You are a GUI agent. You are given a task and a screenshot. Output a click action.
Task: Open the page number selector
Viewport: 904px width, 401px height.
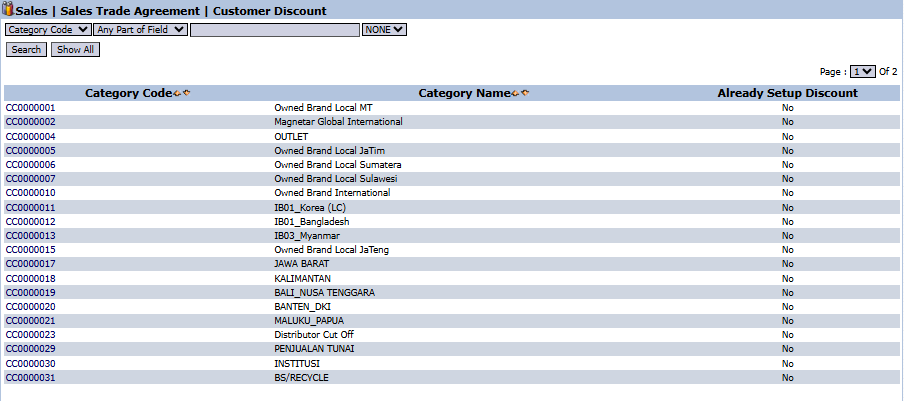[x=862, y=72]
